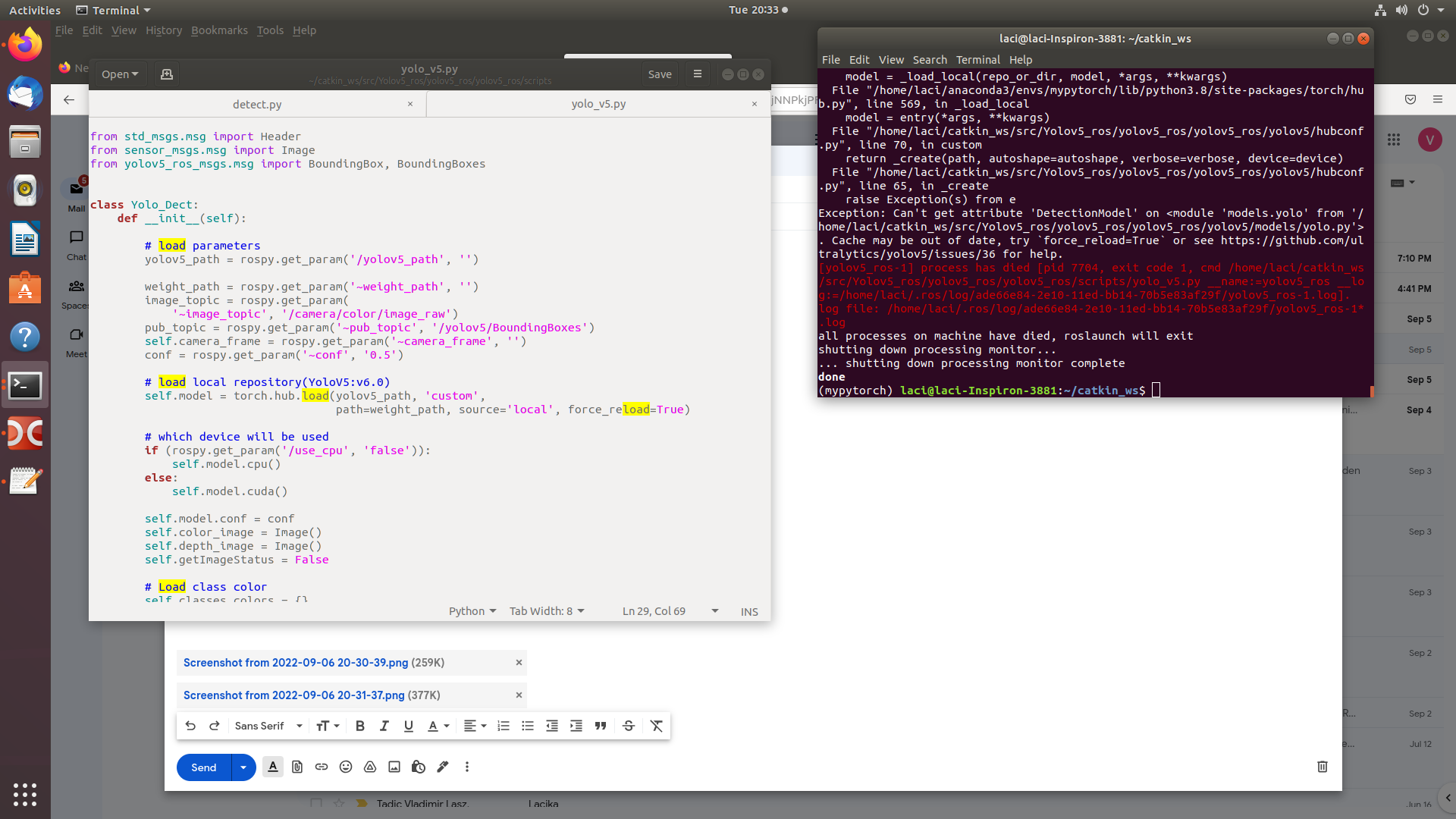Open gedit's hamburger menu
The width and height of the screenshot is (1456, 819).
pos(697,74)
